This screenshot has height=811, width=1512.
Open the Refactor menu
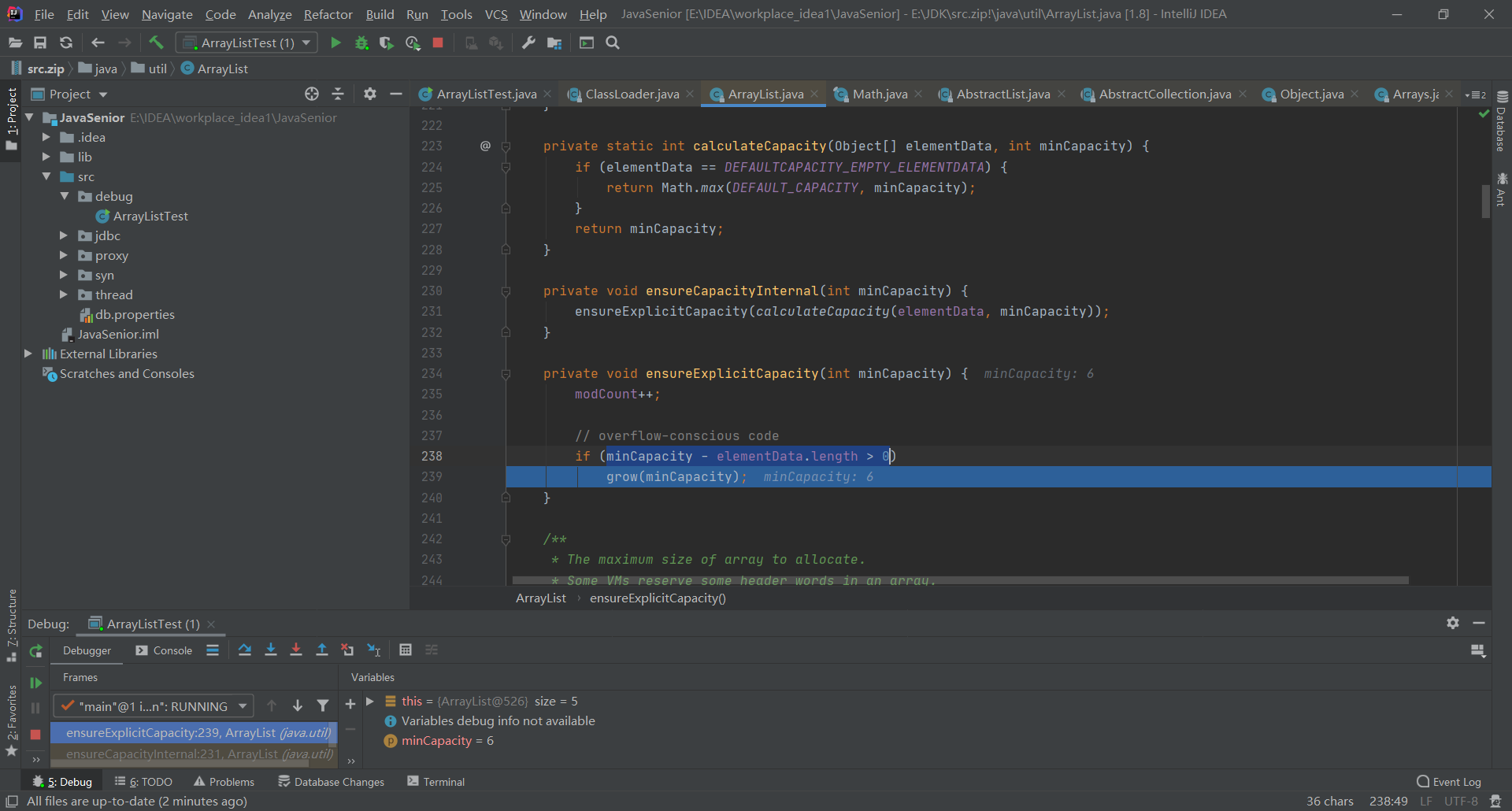coord(328,14)
